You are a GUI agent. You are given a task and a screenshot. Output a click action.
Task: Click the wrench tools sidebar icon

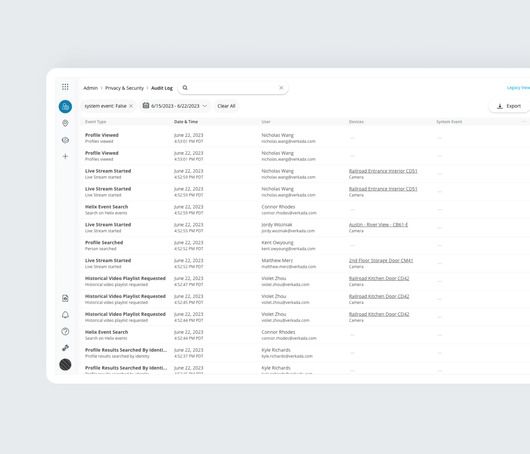pyautogui.click(x=65, y=348)
